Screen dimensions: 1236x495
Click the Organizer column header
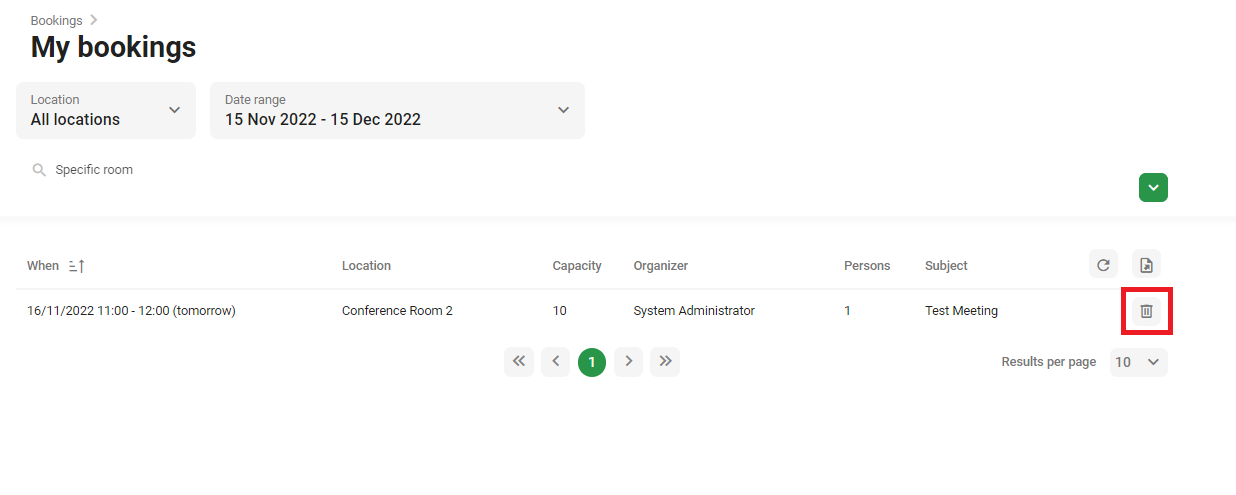pyautogui.click(x=660, y=266)
